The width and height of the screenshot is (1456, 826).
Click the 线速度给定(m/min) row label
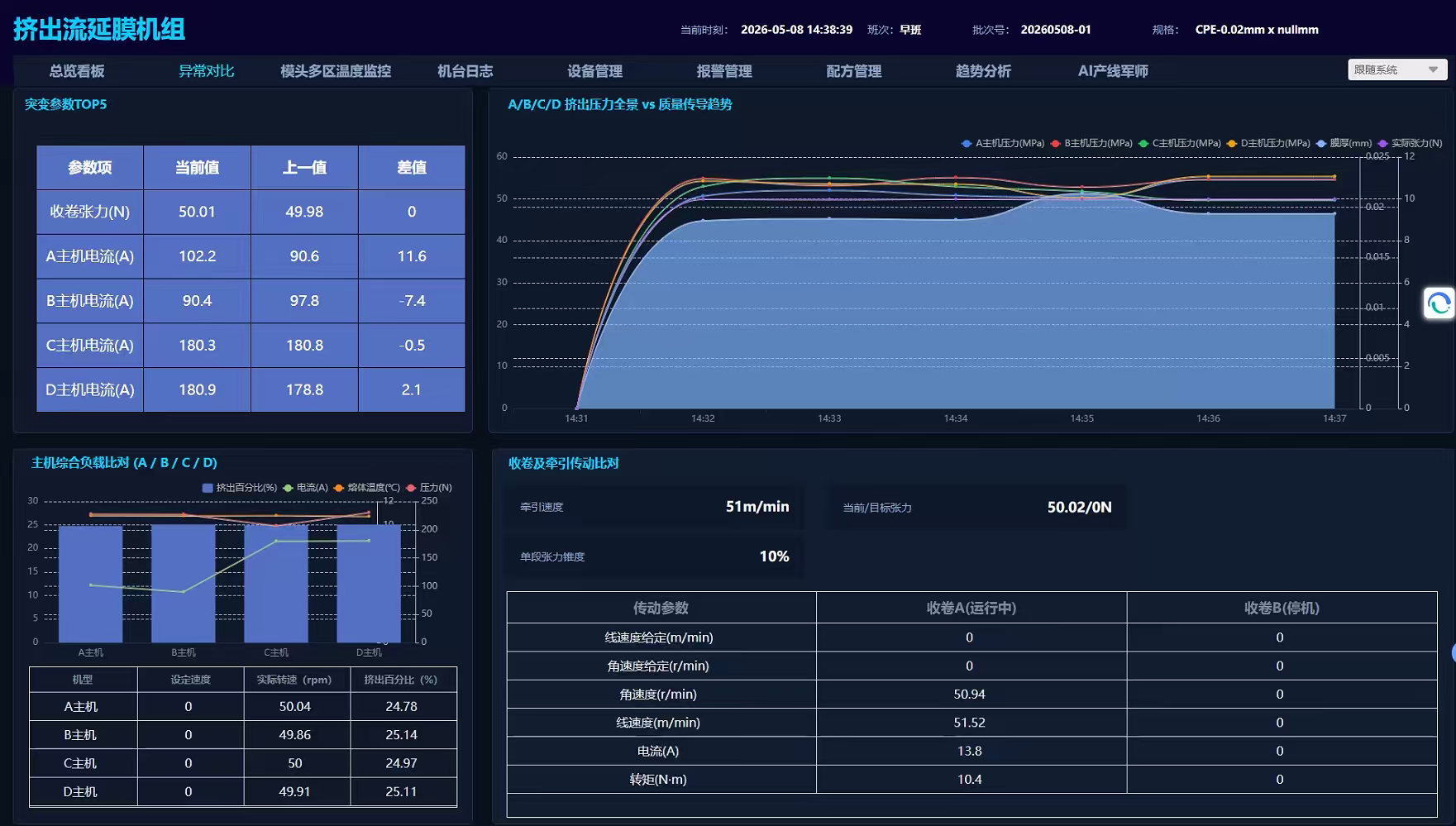click(x=659, y=637)
